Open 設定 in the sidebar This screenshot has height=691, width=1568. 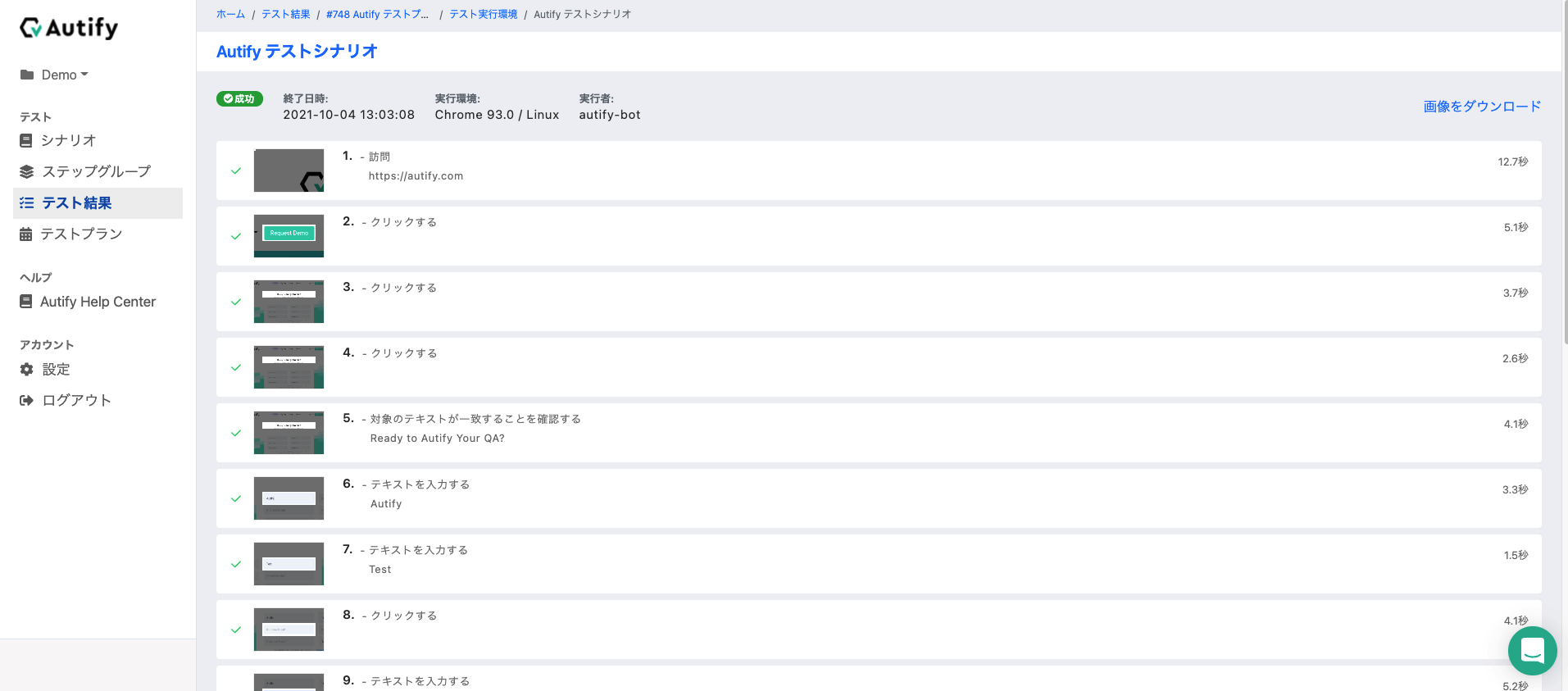(x=56, y=370)
